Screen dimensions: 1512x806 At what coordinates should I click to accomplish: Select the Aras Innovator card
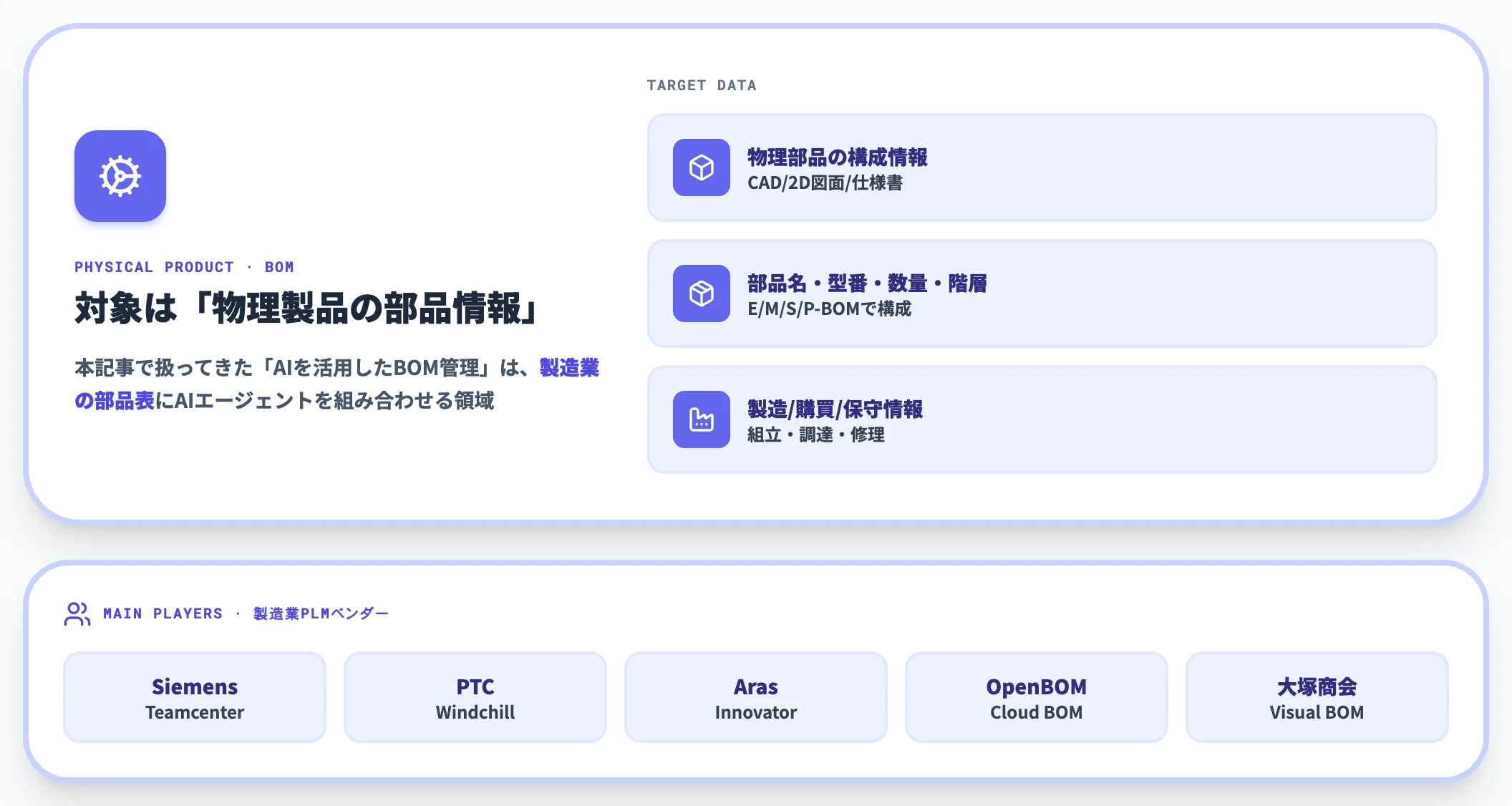(756, 697)
